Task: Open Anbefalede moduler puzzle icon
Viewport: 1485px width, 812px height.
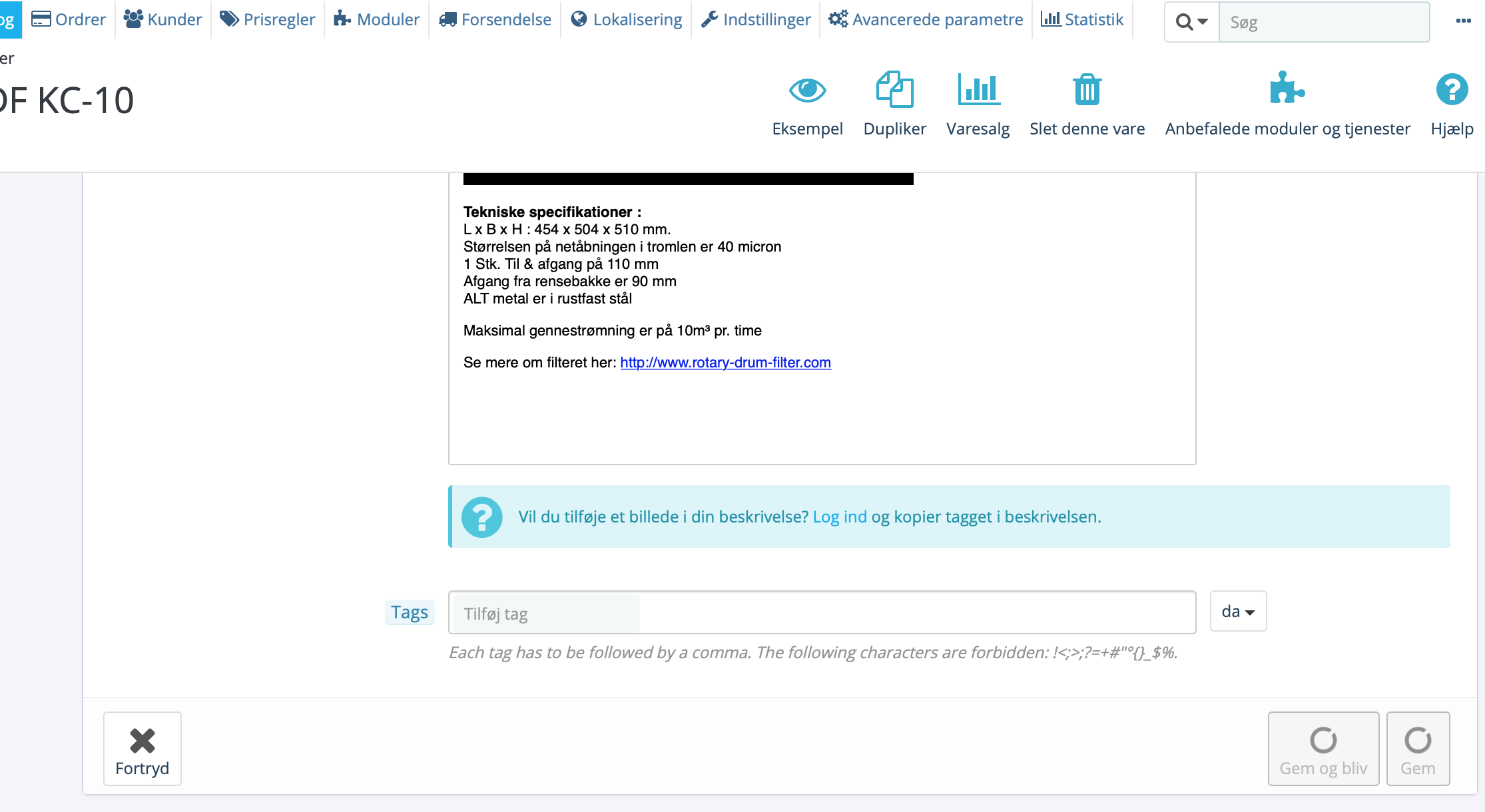Action: (x=1287, y=90)
